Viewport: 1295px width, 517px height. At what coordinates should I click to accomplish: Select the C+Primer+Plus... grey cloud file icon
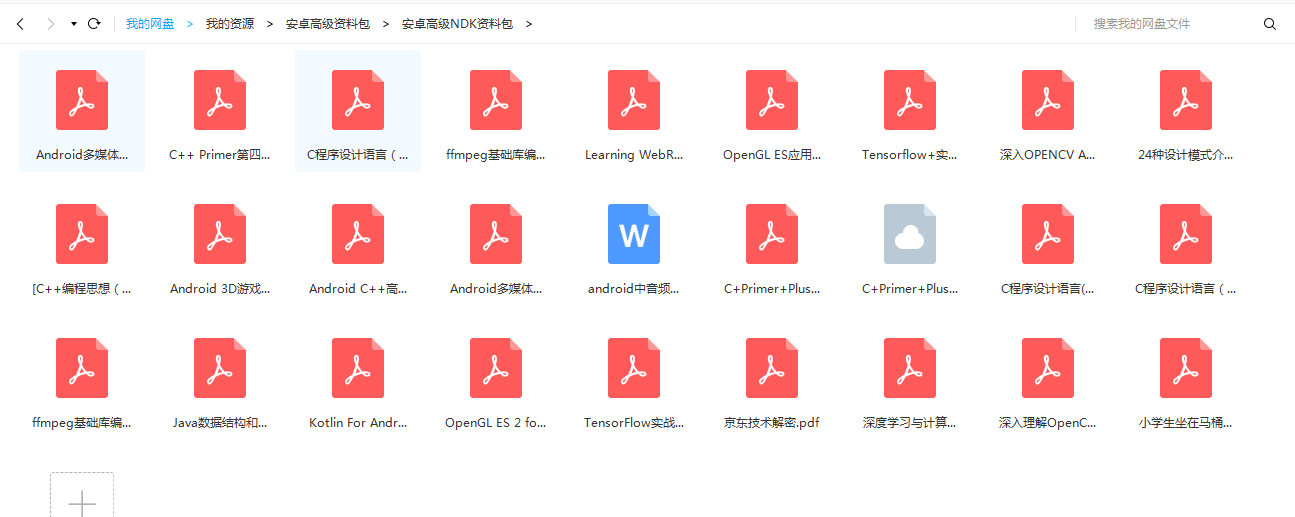pos(910,234)
